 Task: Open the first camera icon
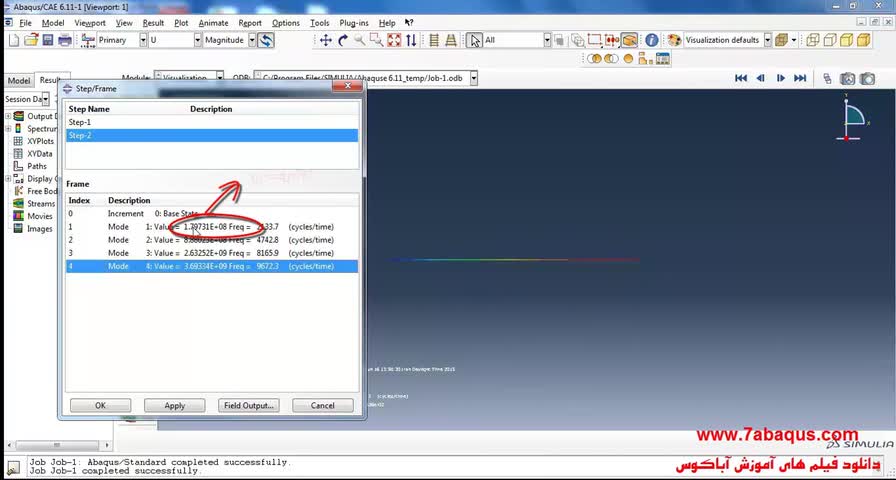click(847, 79)
